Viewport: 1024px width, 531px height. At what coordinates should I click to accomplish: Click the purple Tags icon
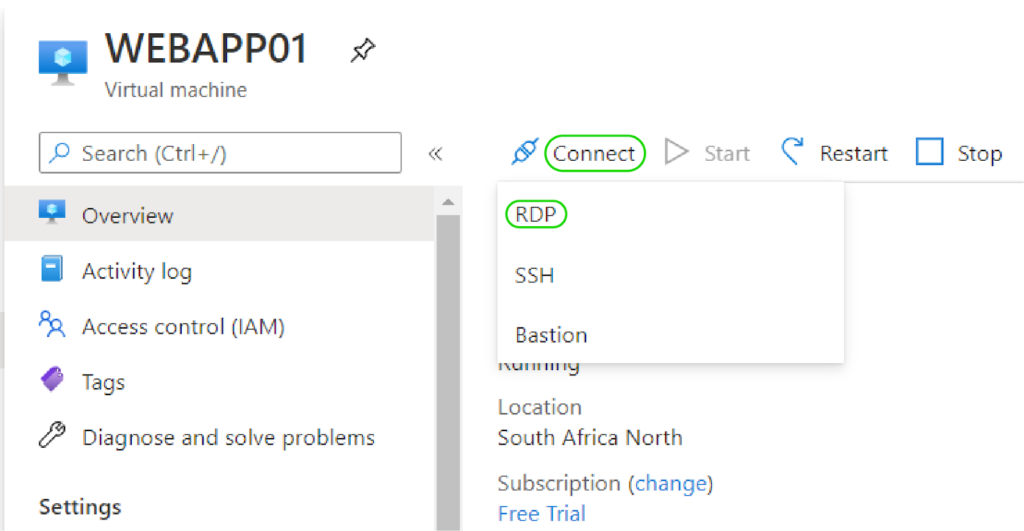point(52,379)
